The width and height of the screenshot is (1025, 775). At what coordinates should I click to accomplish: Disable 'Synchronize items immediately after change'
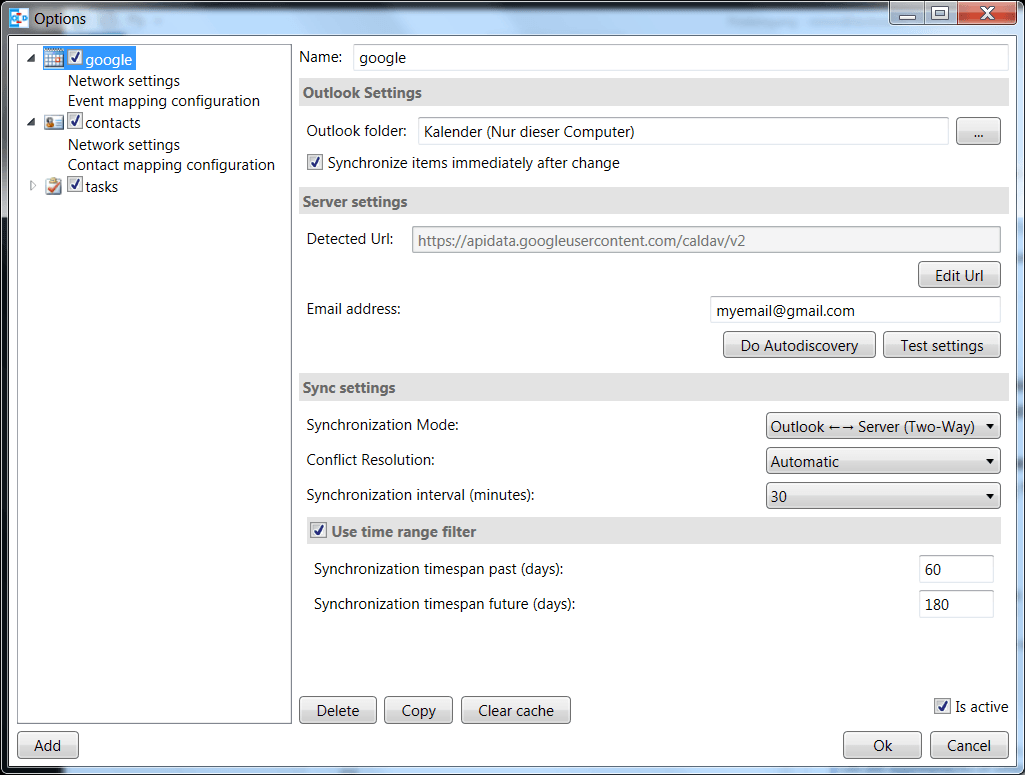coord(313,161)
